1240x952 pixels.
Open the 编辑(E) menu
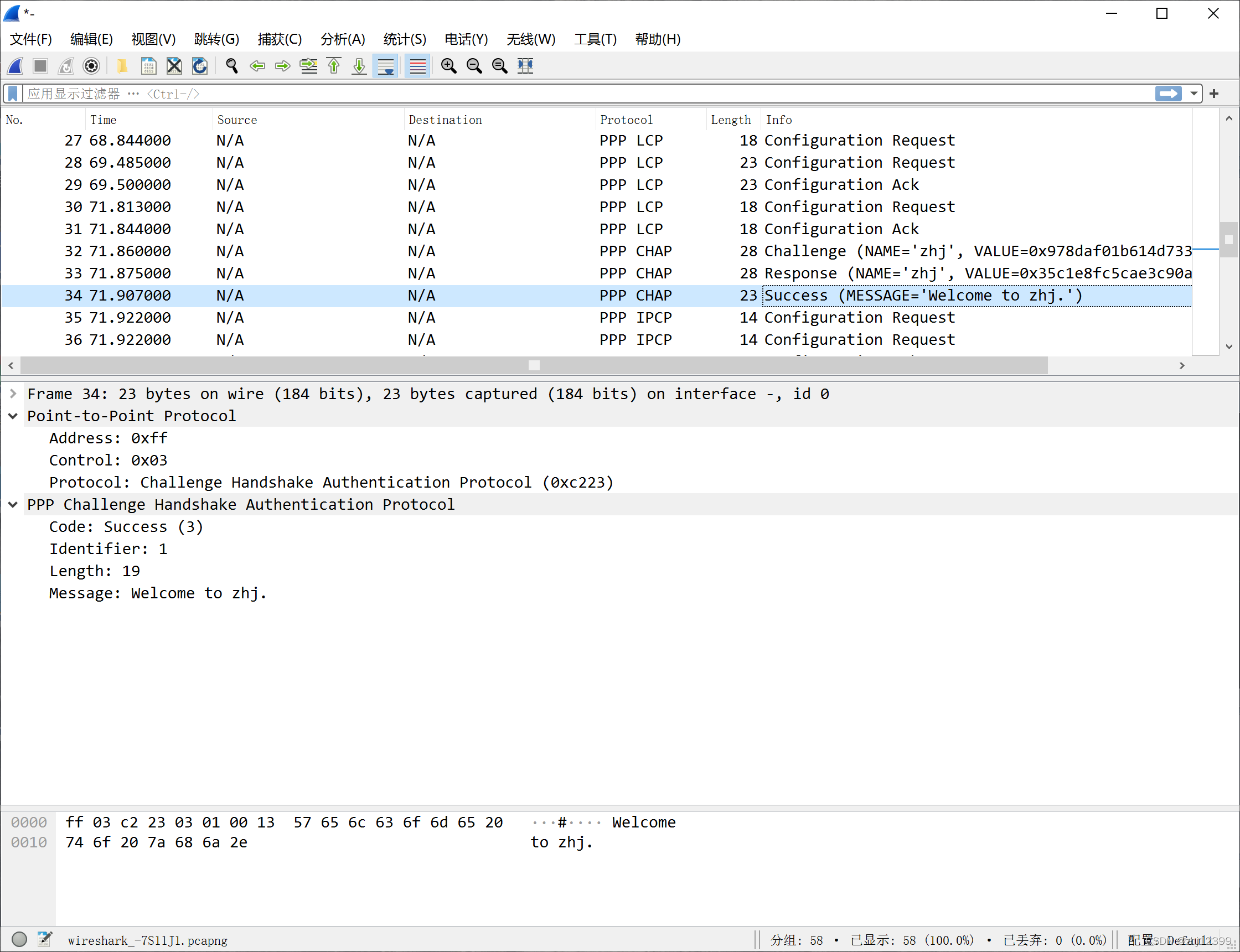point(92,39)
